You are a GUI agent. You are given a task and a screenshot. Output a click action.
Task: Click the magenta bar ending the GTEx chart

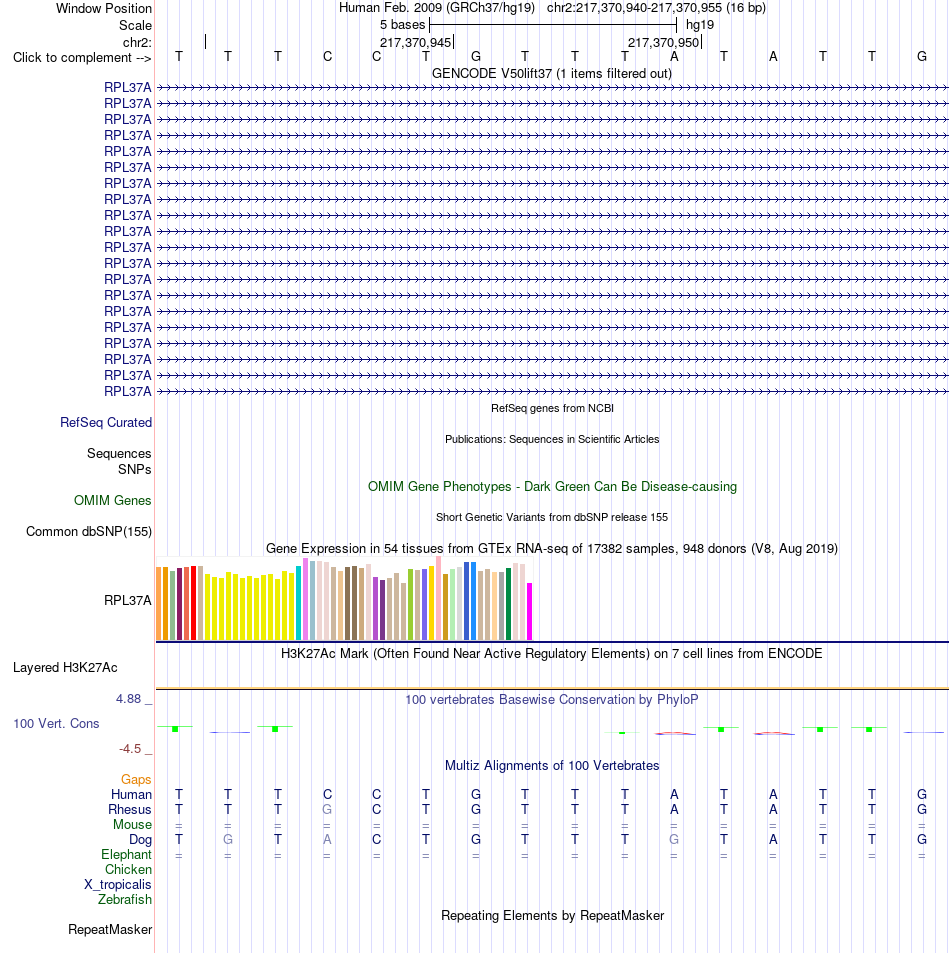(529, 611)
